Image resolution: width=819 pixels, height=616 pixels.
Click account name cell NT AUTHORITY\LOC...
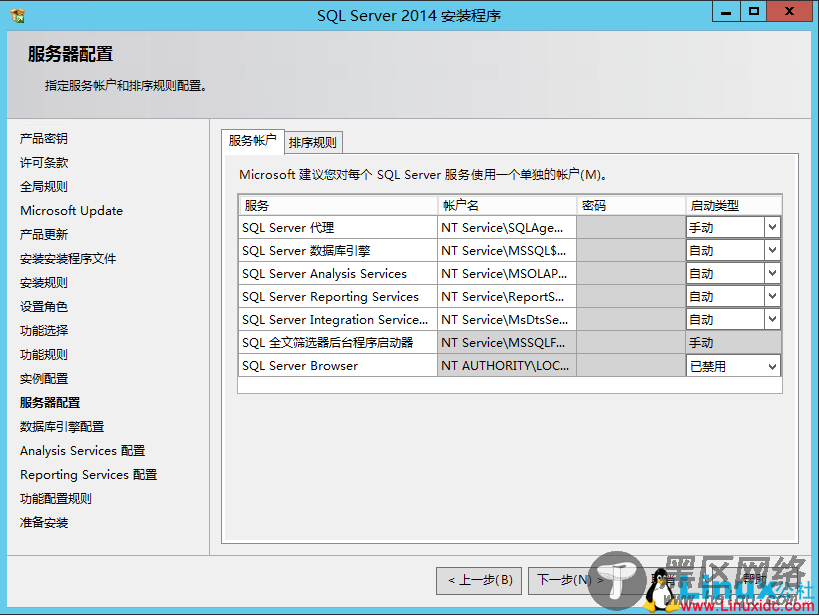[x=507, y=365]
